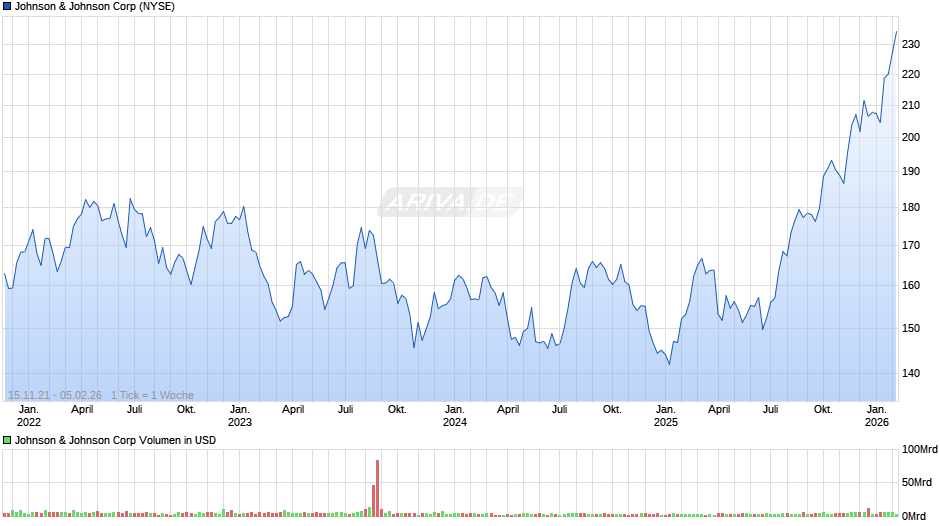Click the 160 price axis label
Screen dimensions: 940x526
pyautogui.click(x=911, y=285)
